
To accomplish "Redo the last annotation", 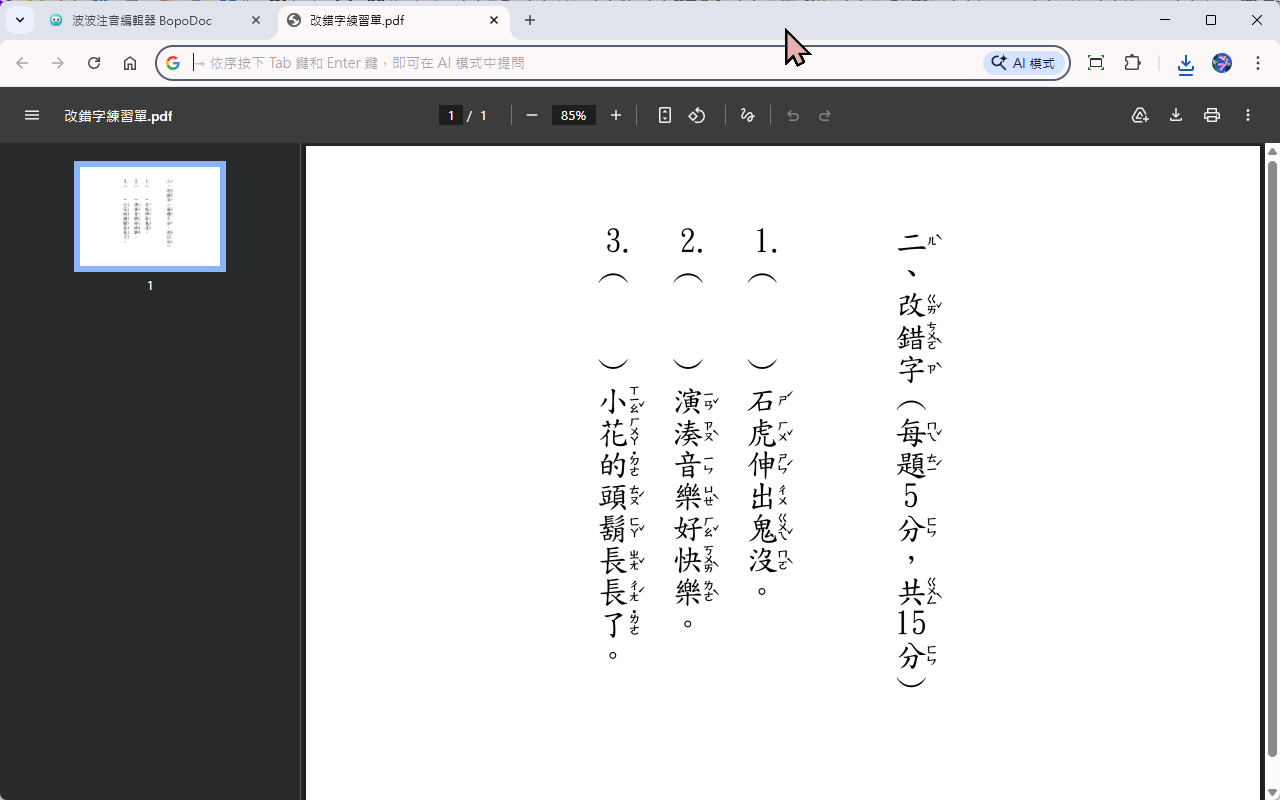I will click(x=825, y=115).
